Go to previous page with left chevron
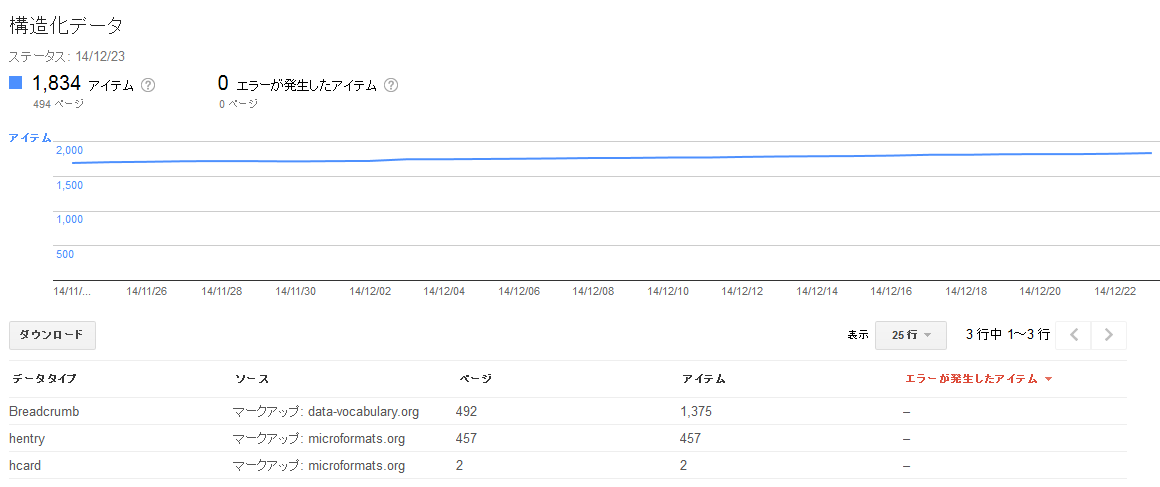 (1074, 335)
